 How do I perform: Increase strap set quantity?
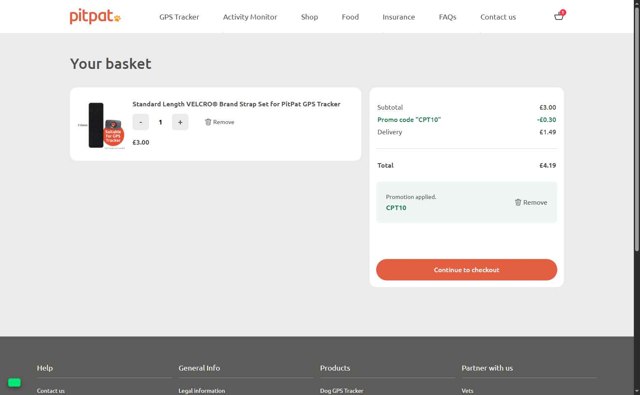pos(180,122)
